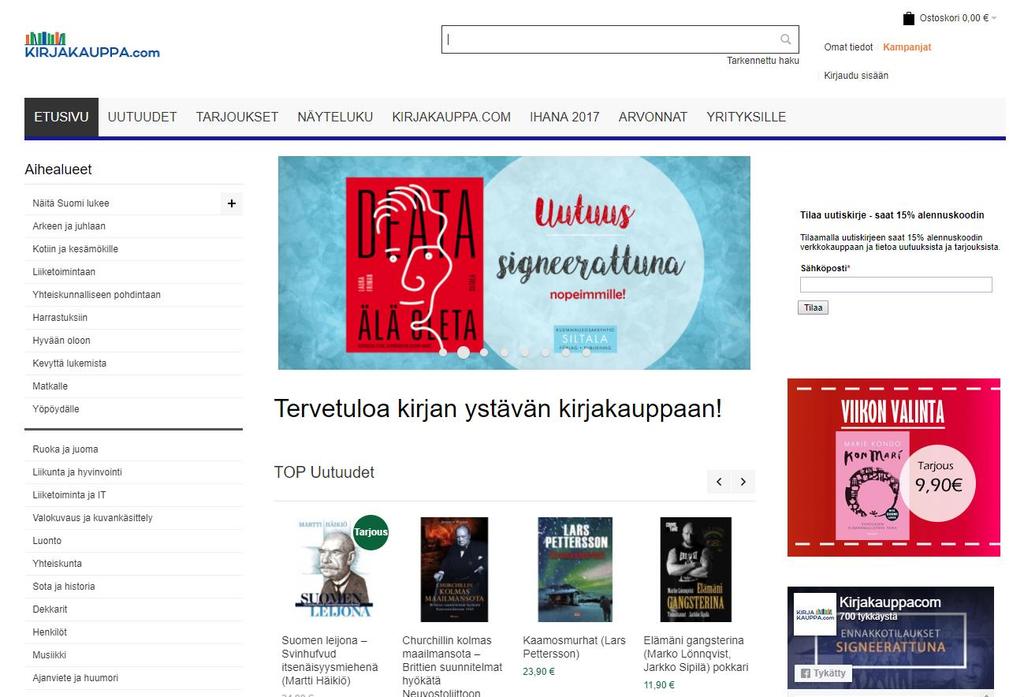The image size is (1024, 697).
Task: Open the Ihana 2017 menu item
Action: [x=564, y=117]
